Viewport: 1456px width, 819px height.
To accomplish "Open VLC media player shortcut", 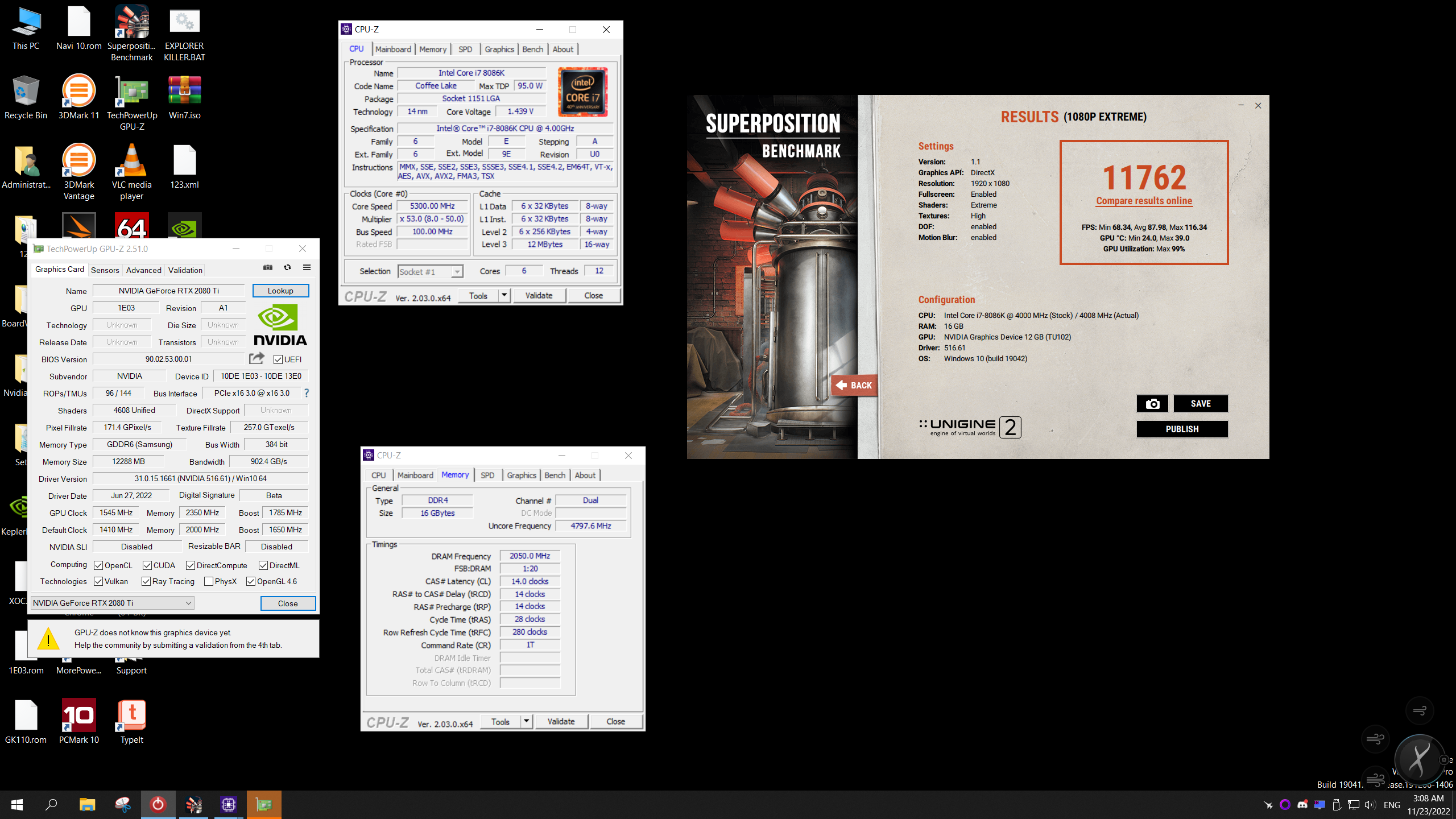I will [131, 172].
